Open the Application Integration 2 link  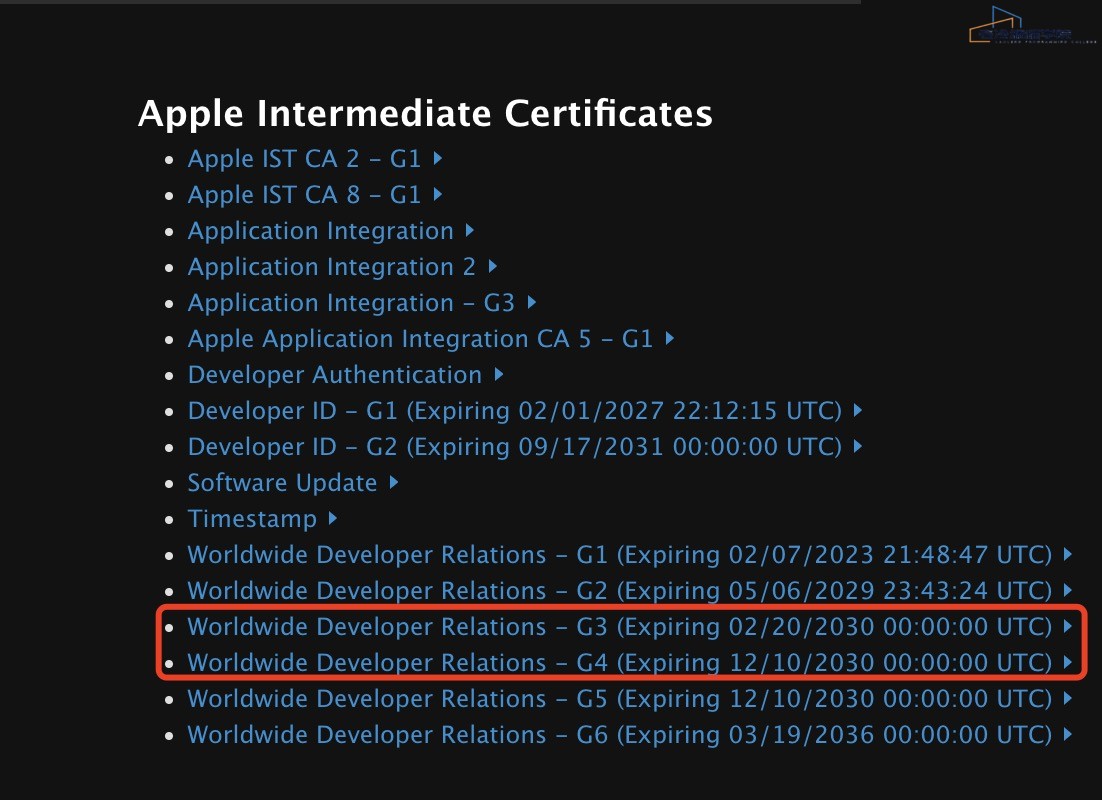coord(332,266)
